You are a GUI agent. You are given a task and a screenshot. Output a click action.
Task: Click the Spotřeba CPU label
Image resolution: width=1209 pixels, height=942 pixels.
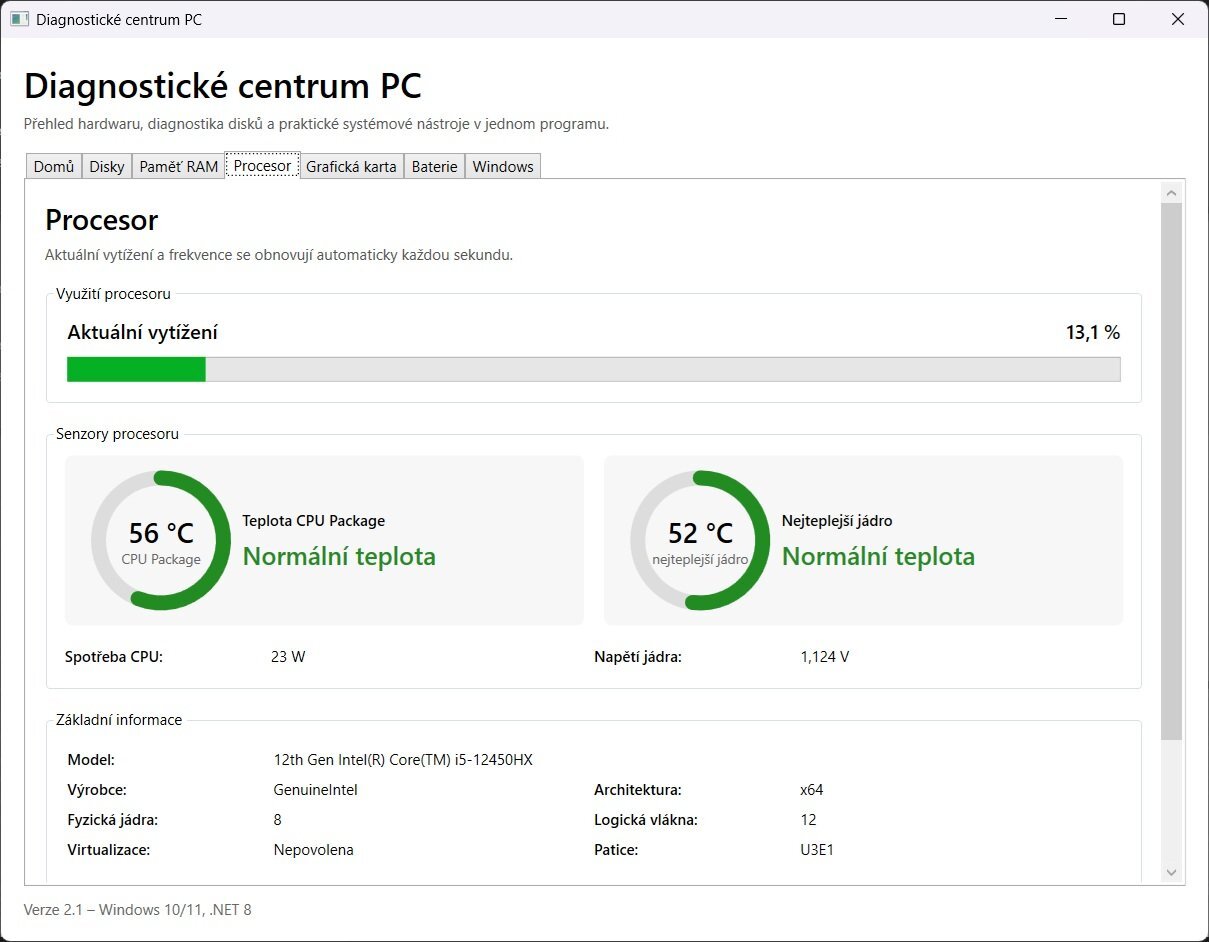click(114, 657)
